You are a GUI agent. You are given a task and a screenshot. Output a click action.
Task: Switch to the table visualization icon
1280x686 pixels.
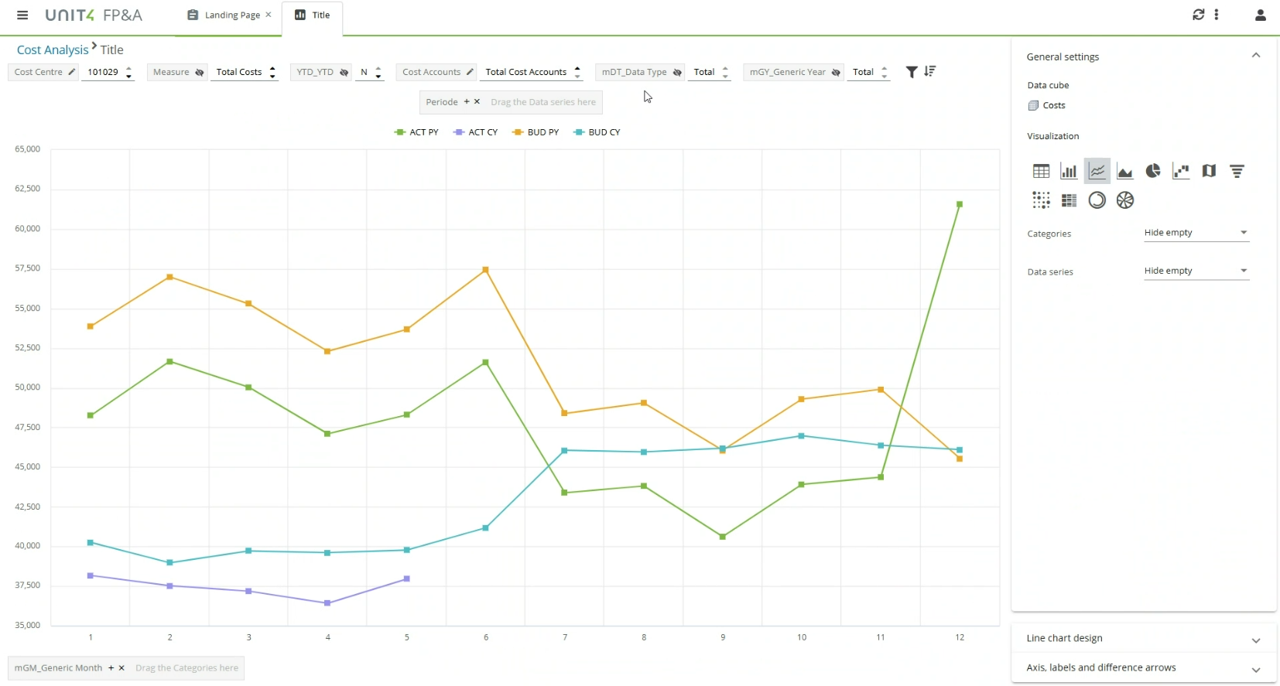click(1041, 170)
